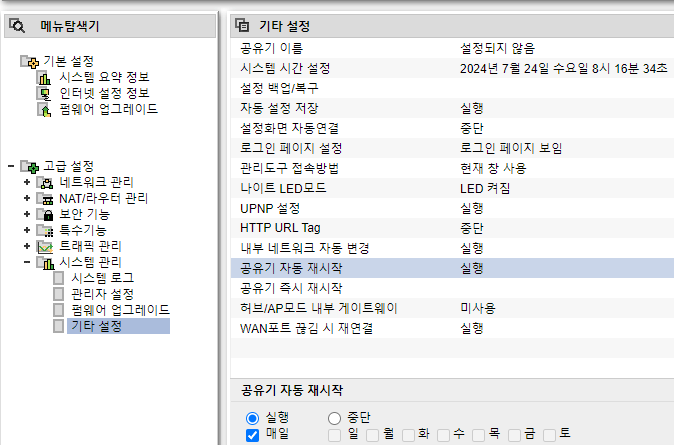This screenshot has height=445, width=674.
Task: Select the UPNP 설정 row
Action: pyautogui.click(x=452, y=209)
